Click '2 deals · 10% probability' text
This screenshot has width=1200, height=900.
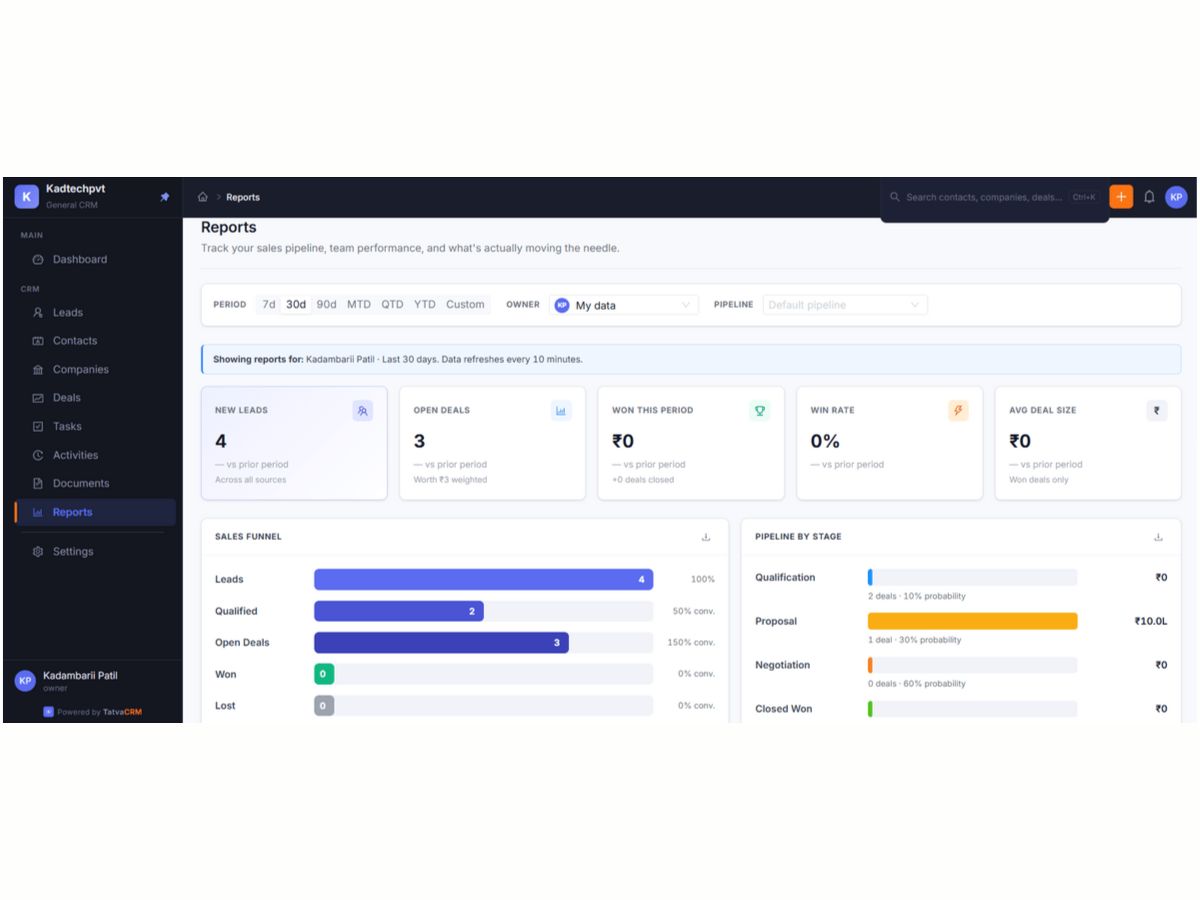click(x=917, y=596)
